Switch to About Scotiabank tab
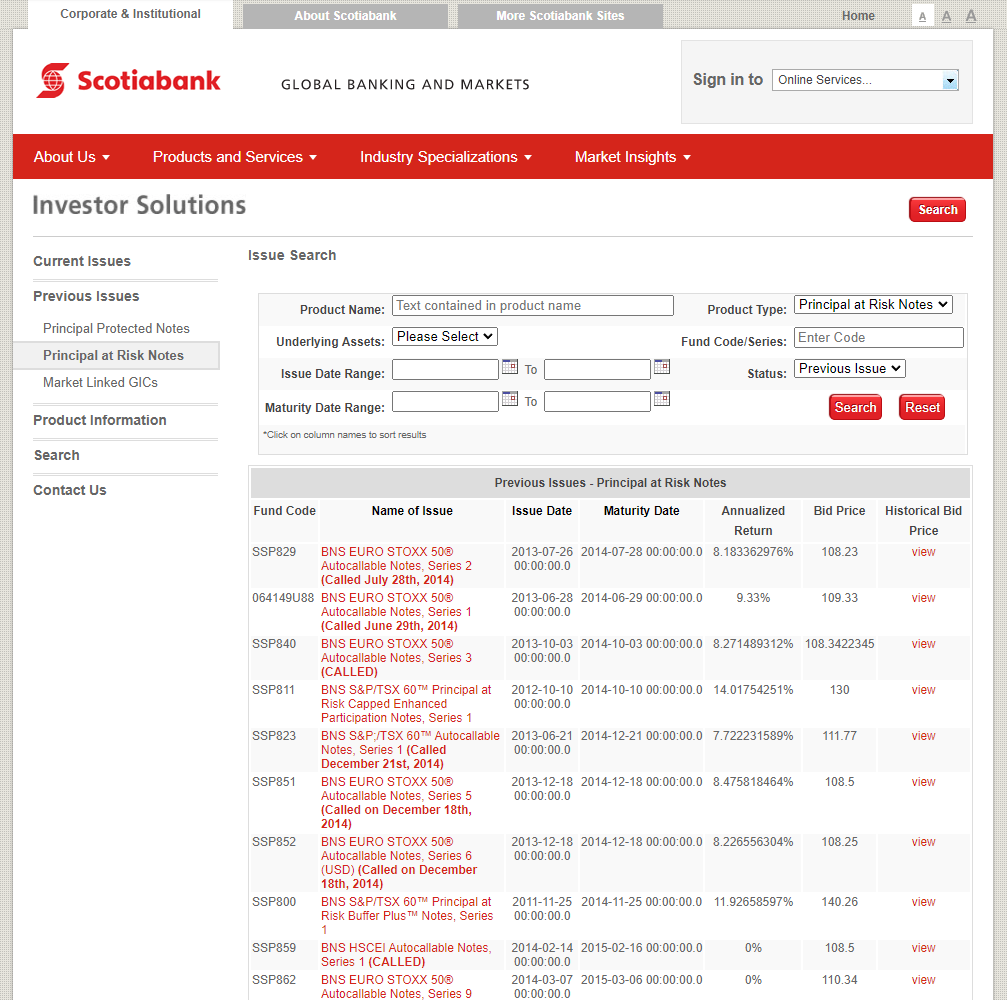The image size is (1007, 1000). (346, 16)
